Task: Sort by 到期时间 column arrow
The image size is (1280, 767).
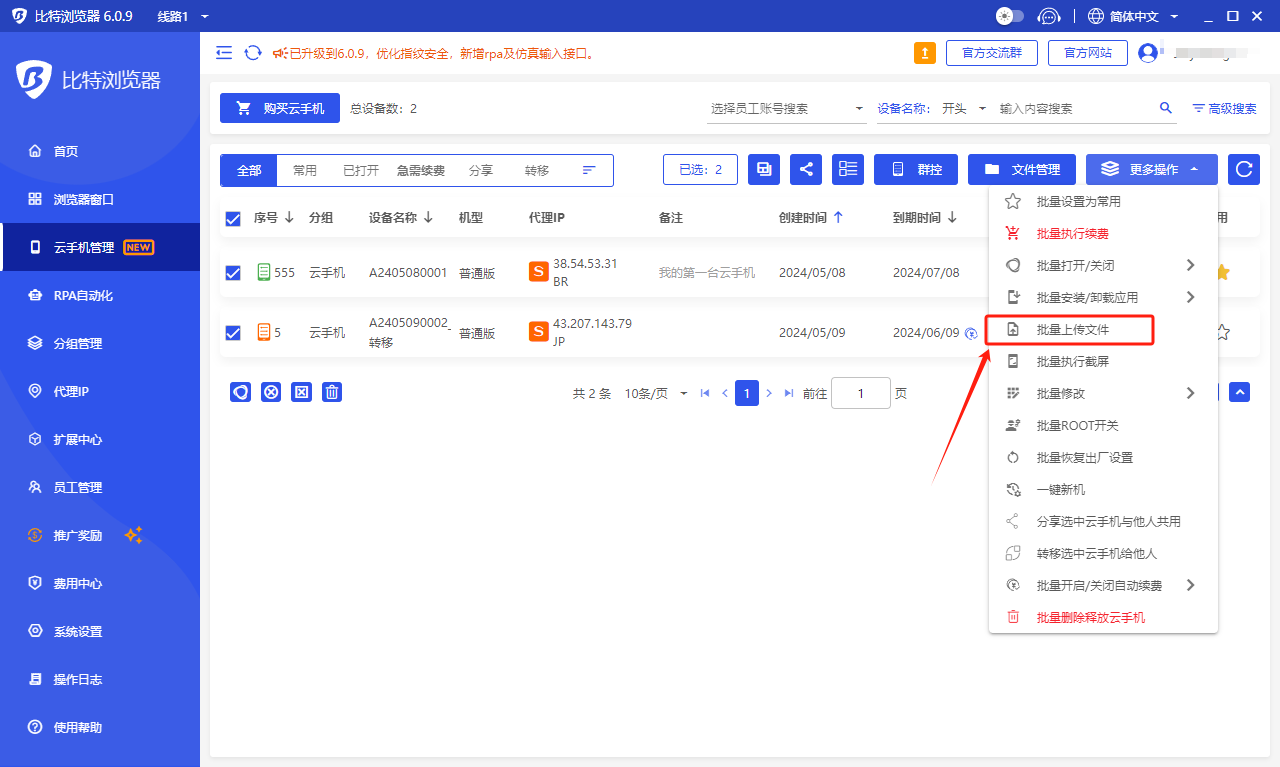Action: point(952,217)
